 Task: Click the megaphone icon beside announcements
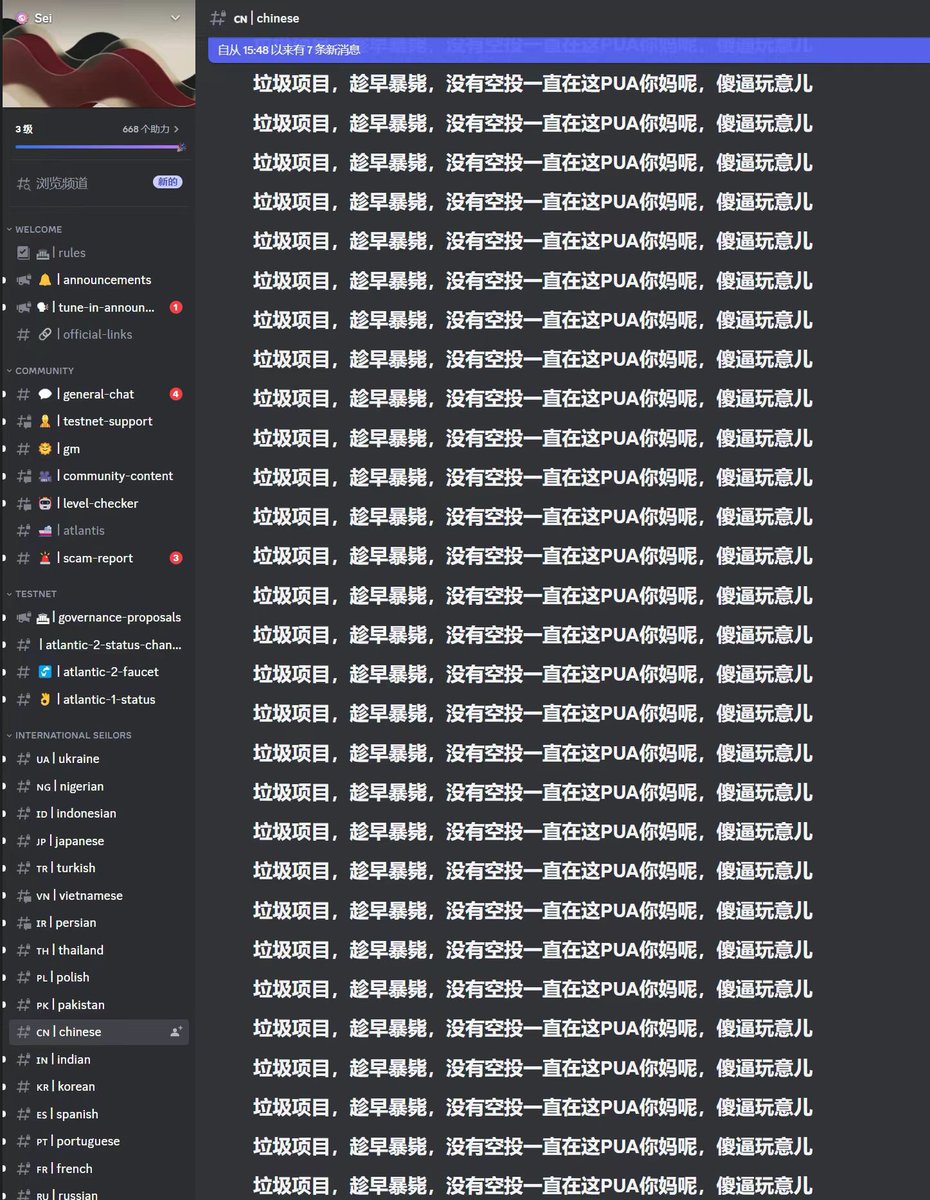click(x=23, y=280)
